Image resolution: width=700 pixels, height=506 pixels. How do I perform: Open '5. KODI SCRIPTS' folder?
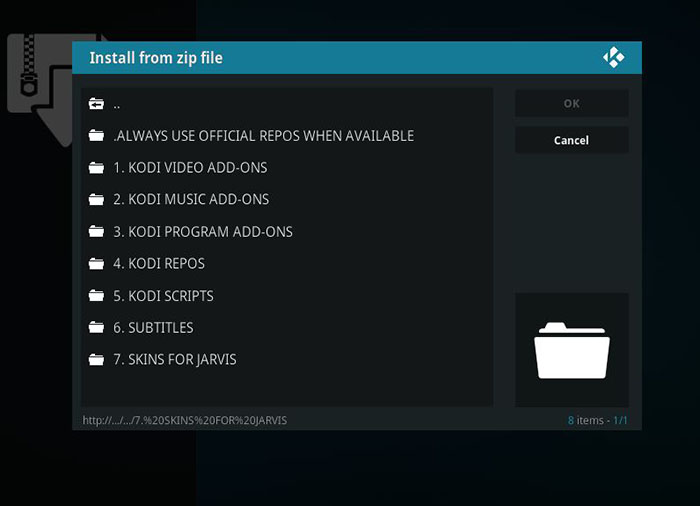[x=287, y=296]
